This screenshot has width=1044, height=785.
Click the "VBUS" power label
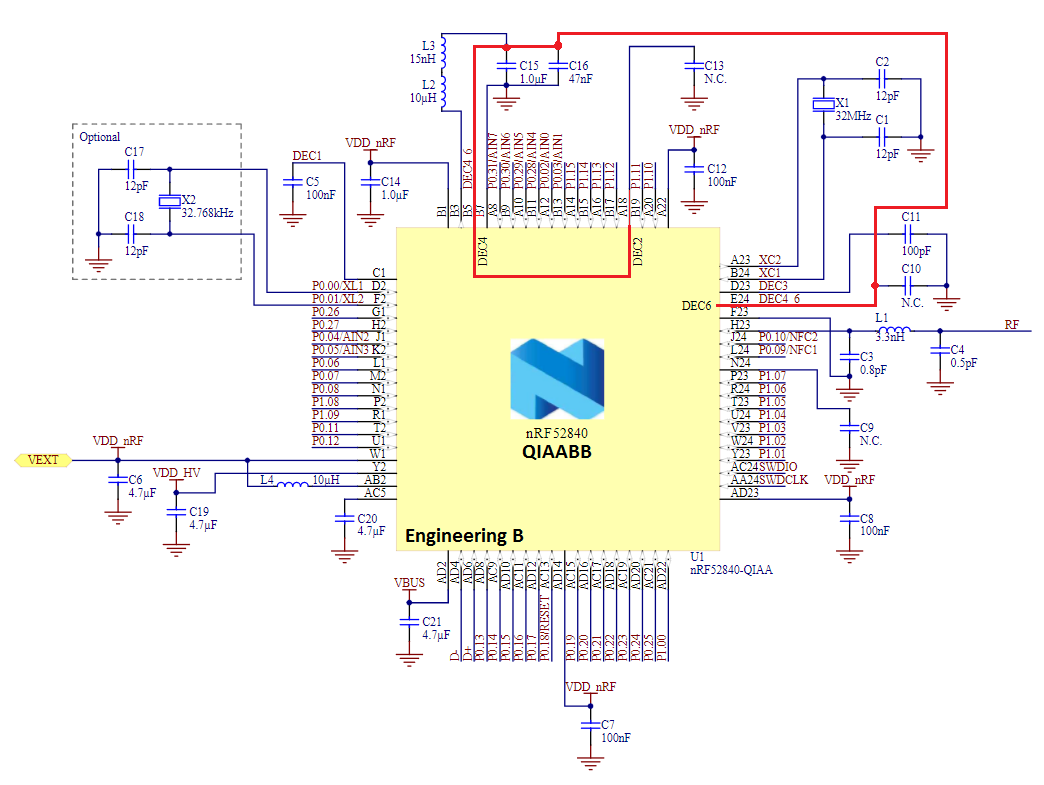coord(409,583)
